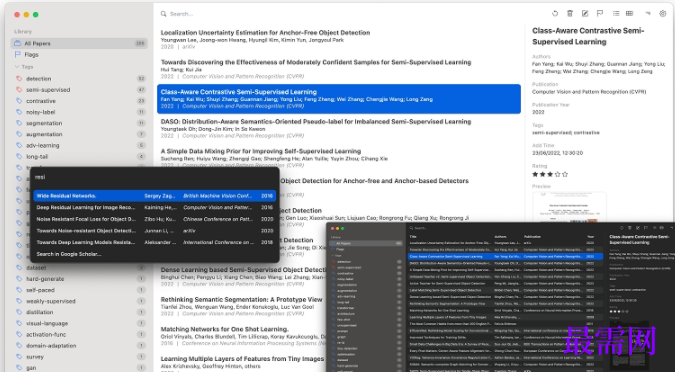The height and width of the screenshot is (372, 675).
Task: Select 'Towards Discovering the Effectiveness' paper
Action: pyautogui.click(x=339, y=69)
